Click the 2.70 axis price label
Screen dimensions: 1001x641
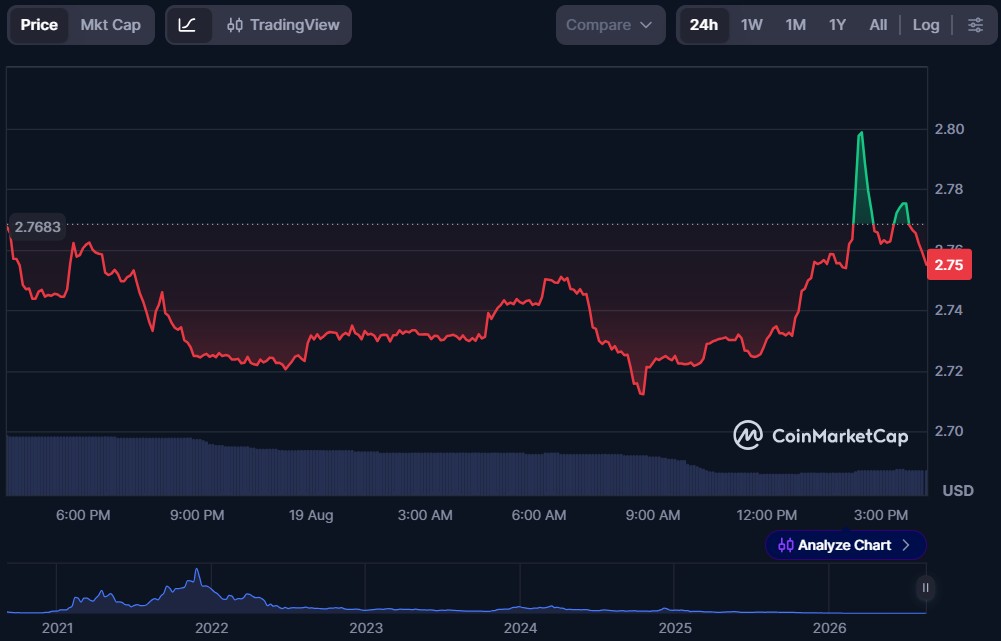click(x=949, y=431)
